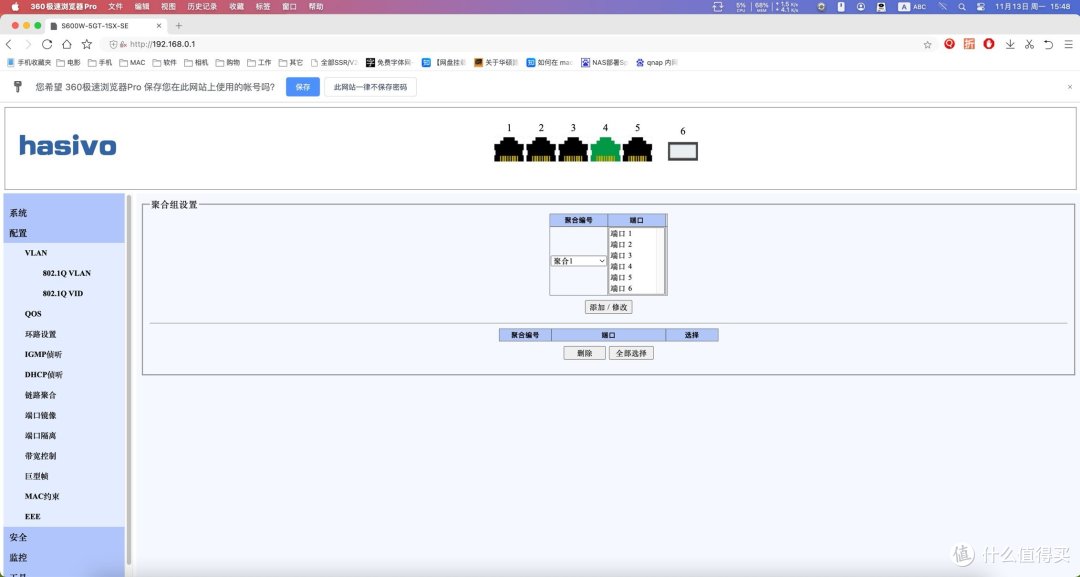Close the S600W-5GT-1SX-SE tab
This screenshot has height=577, width=1080.
(x=158, y=25)
